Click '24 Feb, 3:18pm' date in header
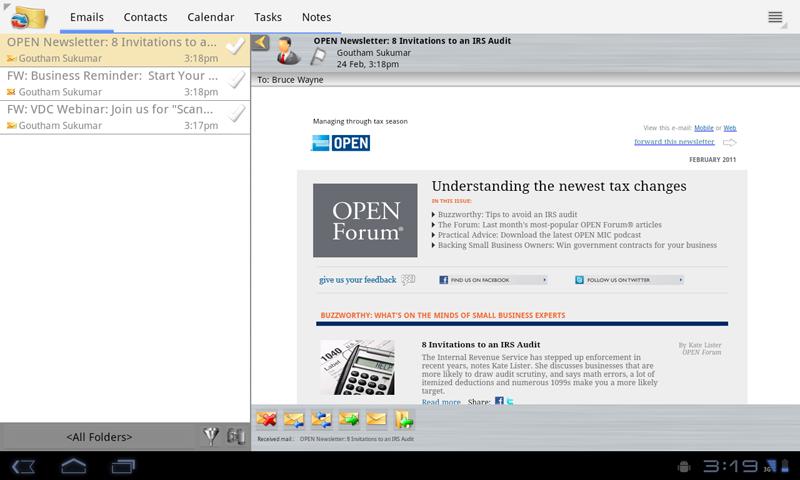Image resolution: width=800 pixels, height=480 pixels. pos(368,64)
